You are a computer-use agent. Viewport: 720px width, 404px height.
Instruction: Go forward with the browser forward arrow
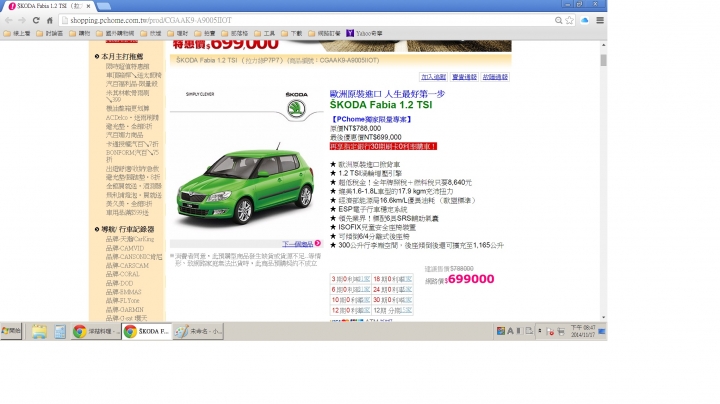point(22,20)
